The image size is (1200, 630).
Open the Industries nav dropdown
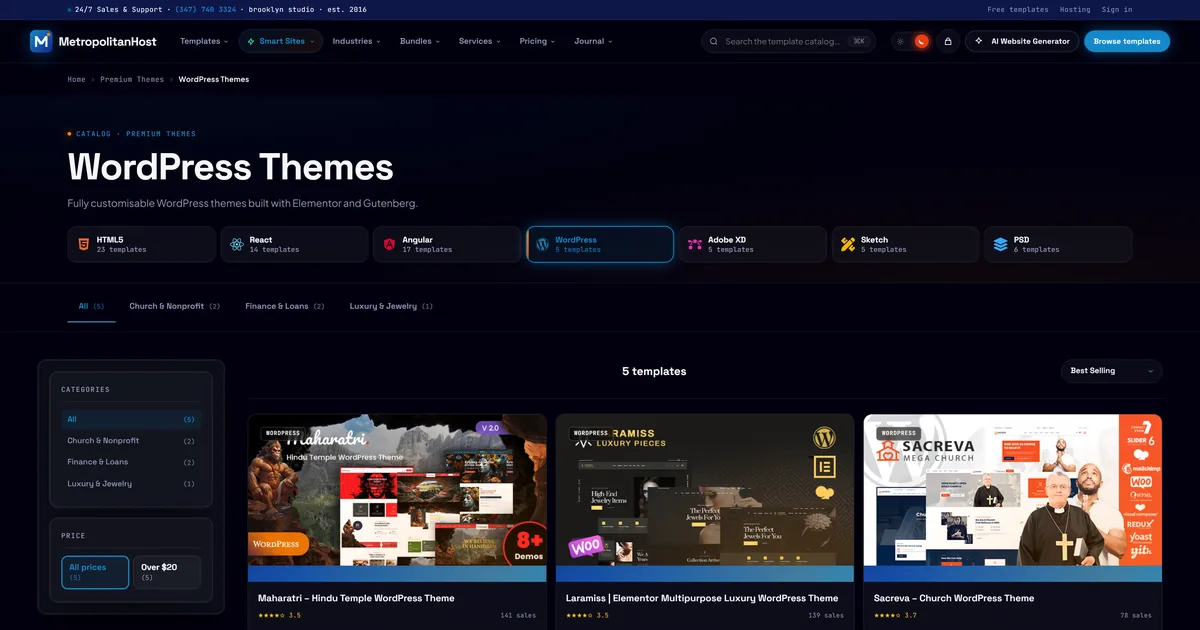coord(357,41)
